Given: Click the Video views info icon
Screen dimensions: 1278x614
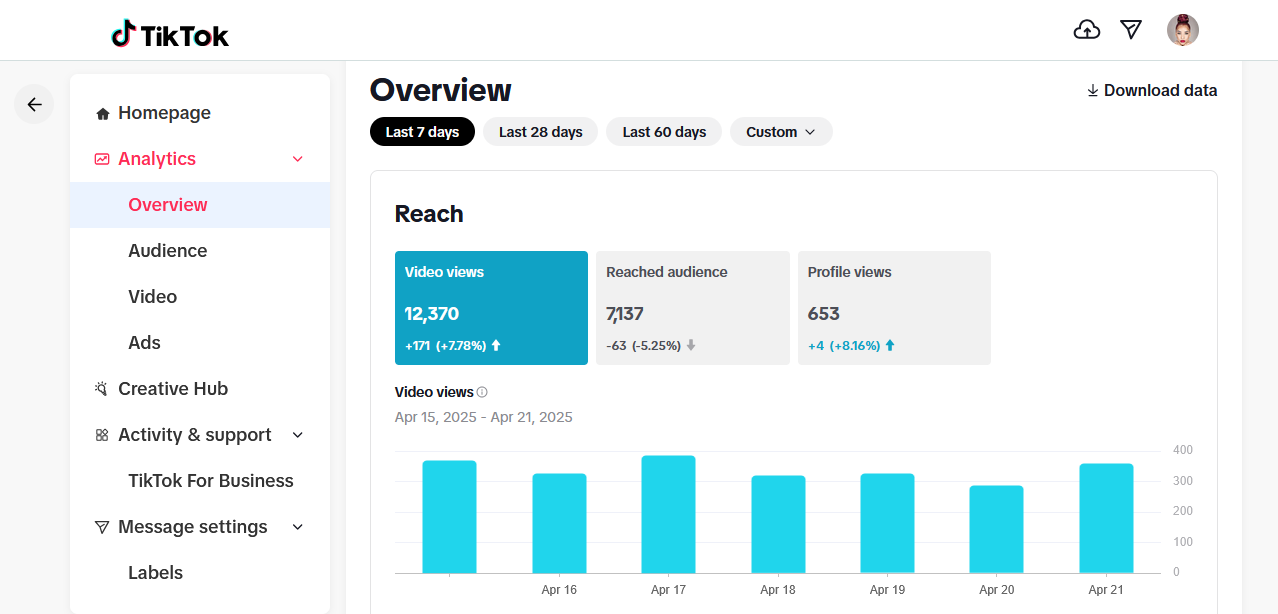Looking at the screenshot, I should [482, 392].
